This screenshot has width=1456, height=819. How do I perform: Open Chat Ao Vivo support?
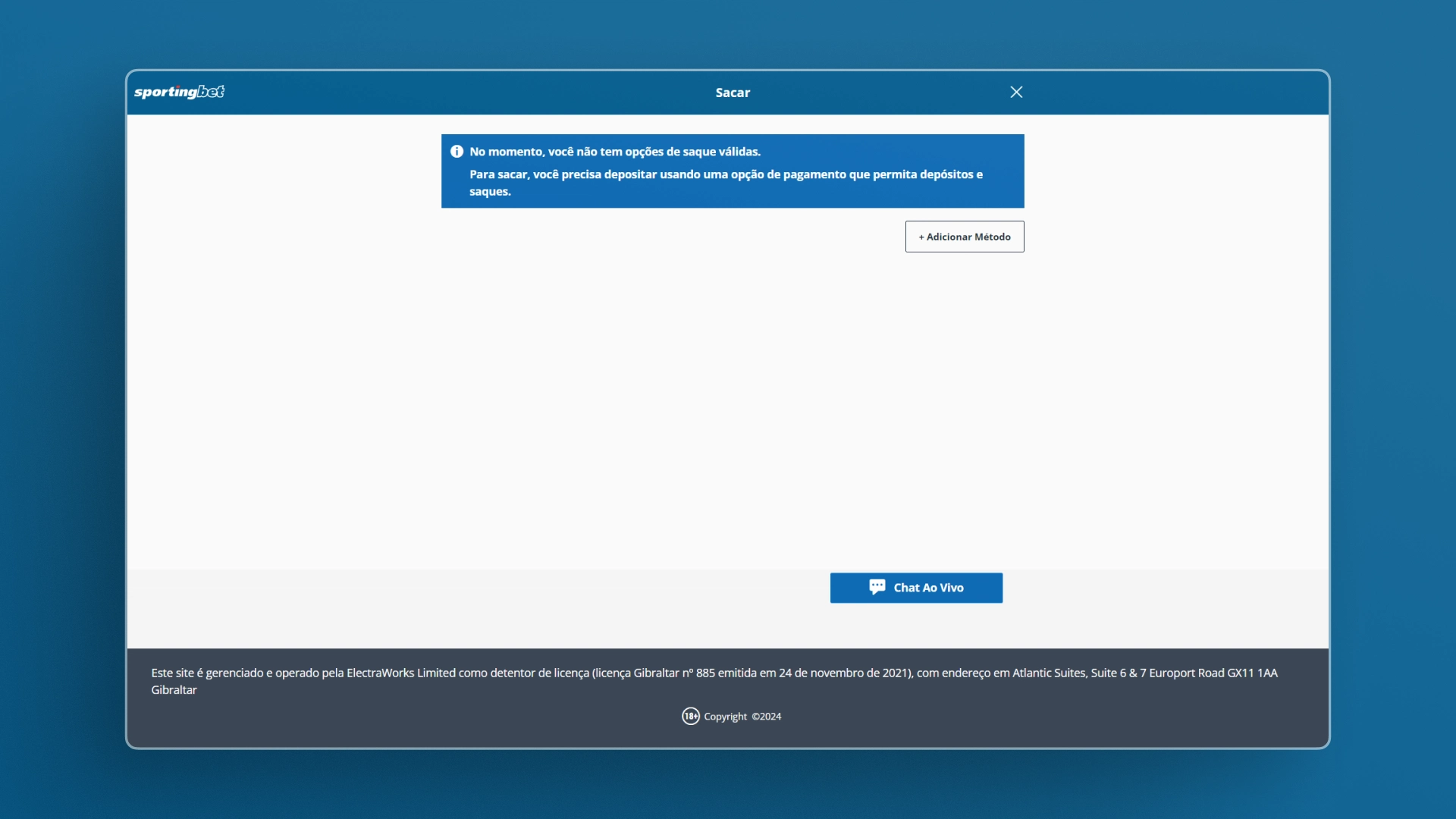(x=916, y=588)
